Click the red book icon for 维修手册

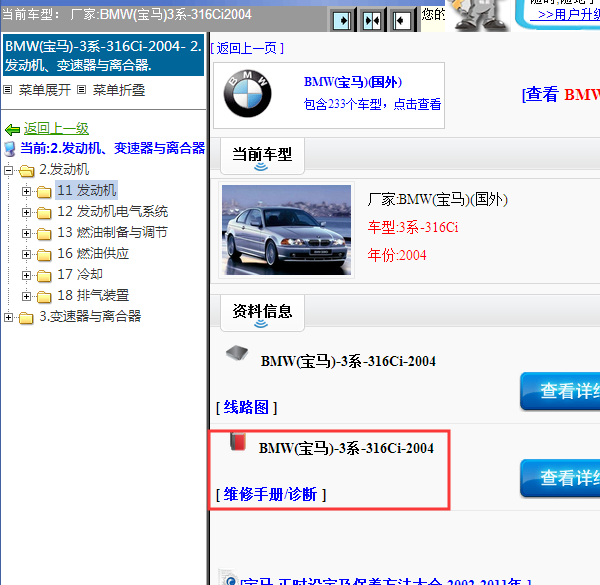click(238, 442)
